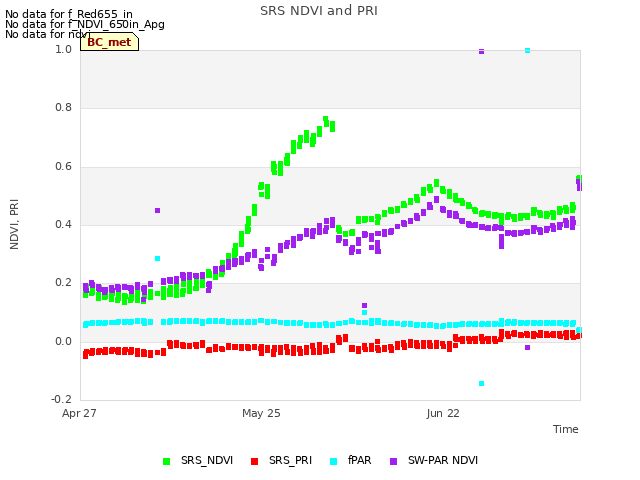Click the No data for f_Red655_in message
The image size is (640, 480).
69,14
